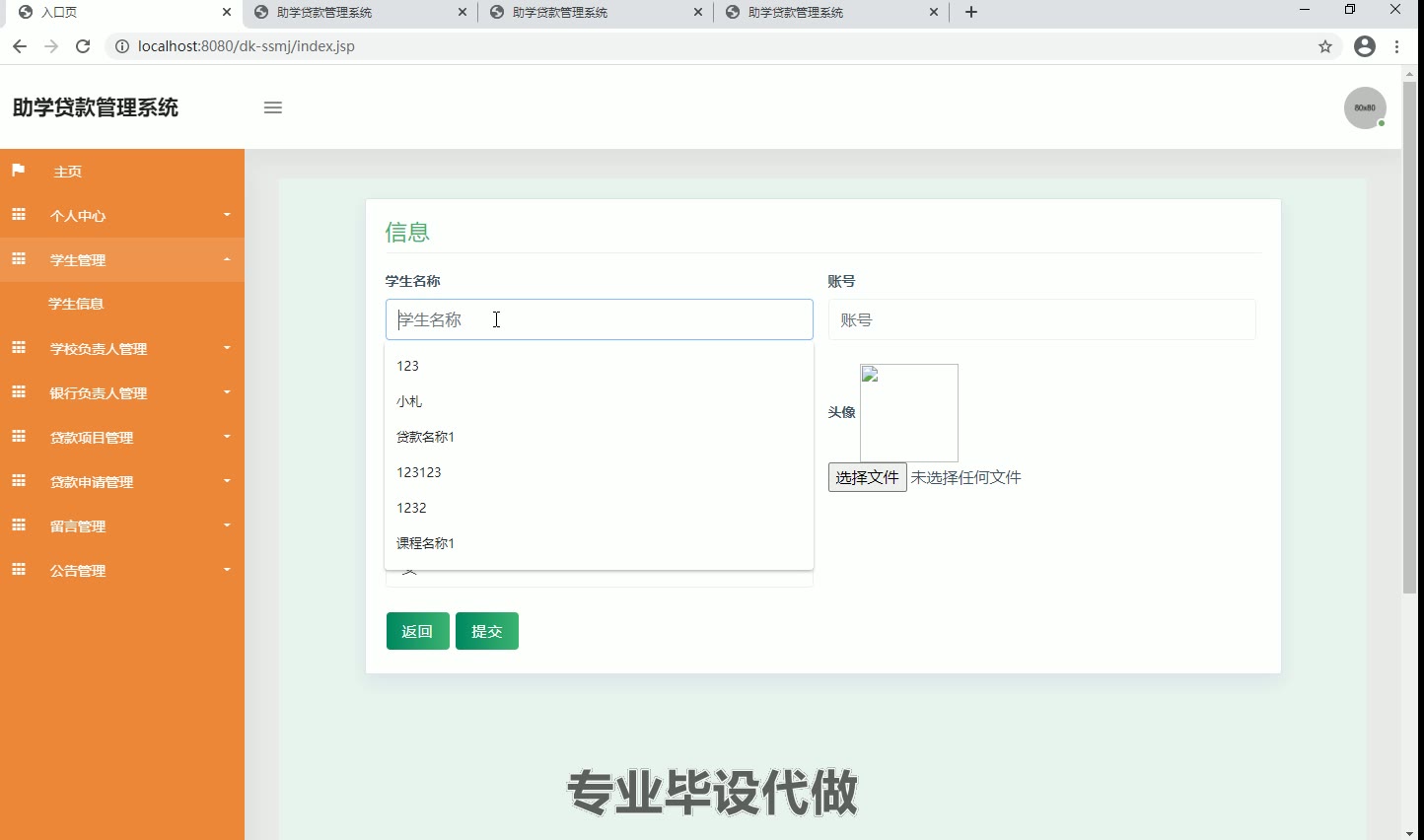Click the grid icon beside 学校负责人管理
Image resolution: width=1424 pixels, height=840 pixels.
(18, 348)
